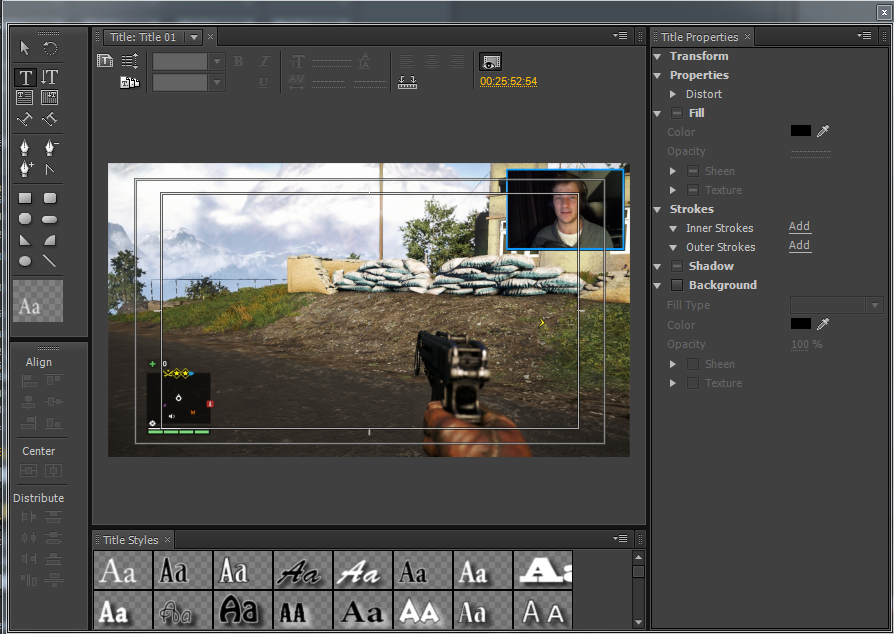This screenshot has height=634, width=894.
Task: Select the Vertical Type tool
Action: tap(50, 77)
